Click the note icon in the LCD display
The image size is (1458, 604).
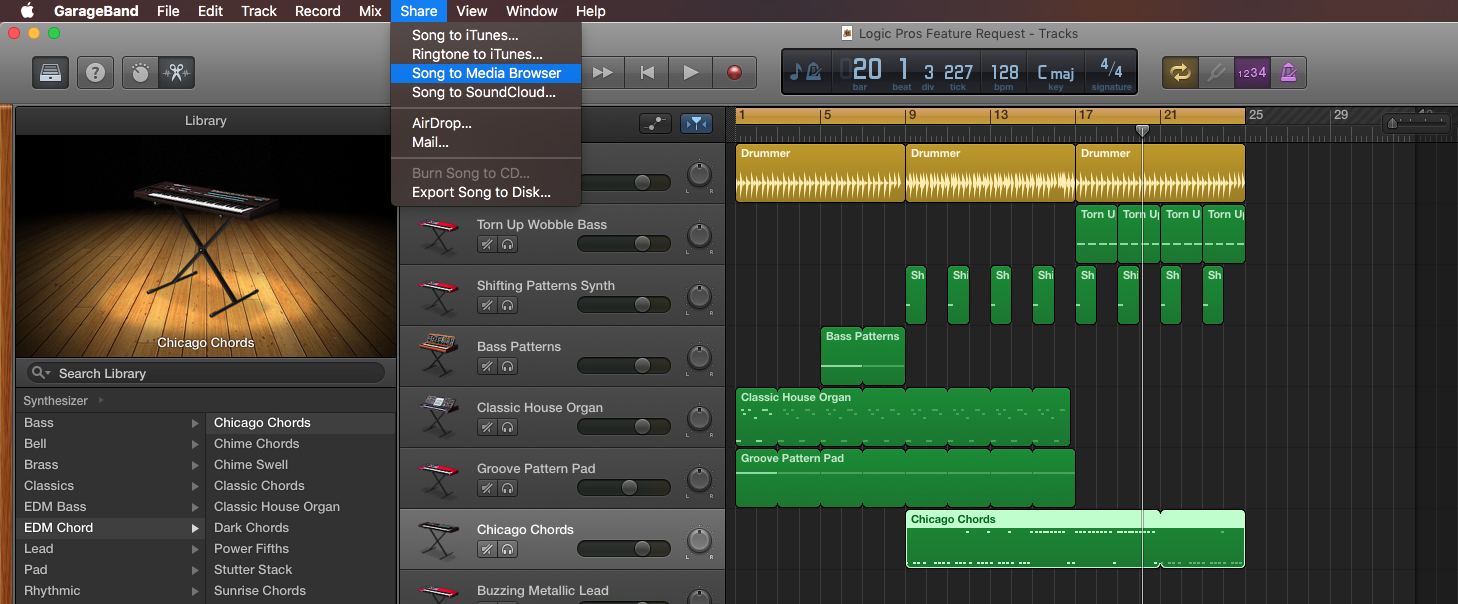795,71
